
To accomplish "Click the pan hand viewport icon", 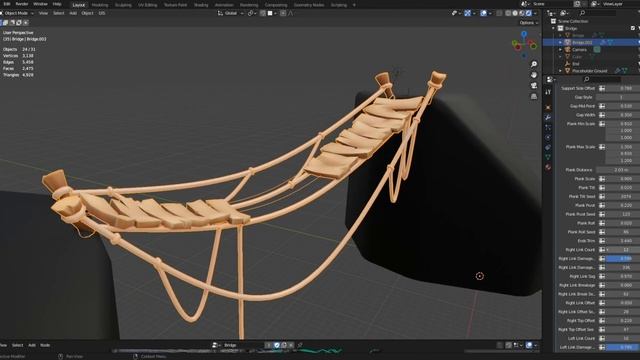I will [x=534, y=75].
